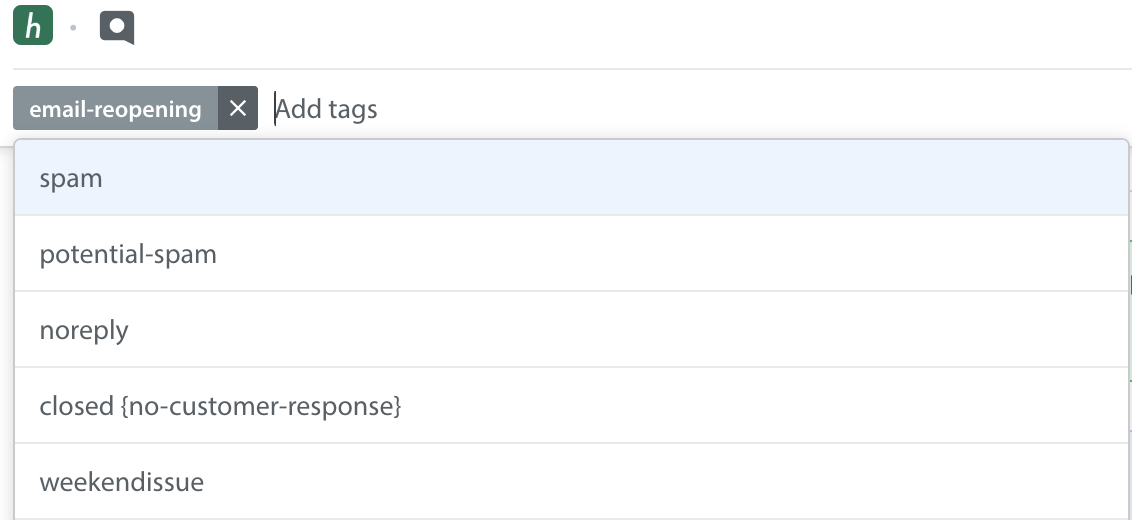Pick the noreply tag suggestion

pos(571,329)
